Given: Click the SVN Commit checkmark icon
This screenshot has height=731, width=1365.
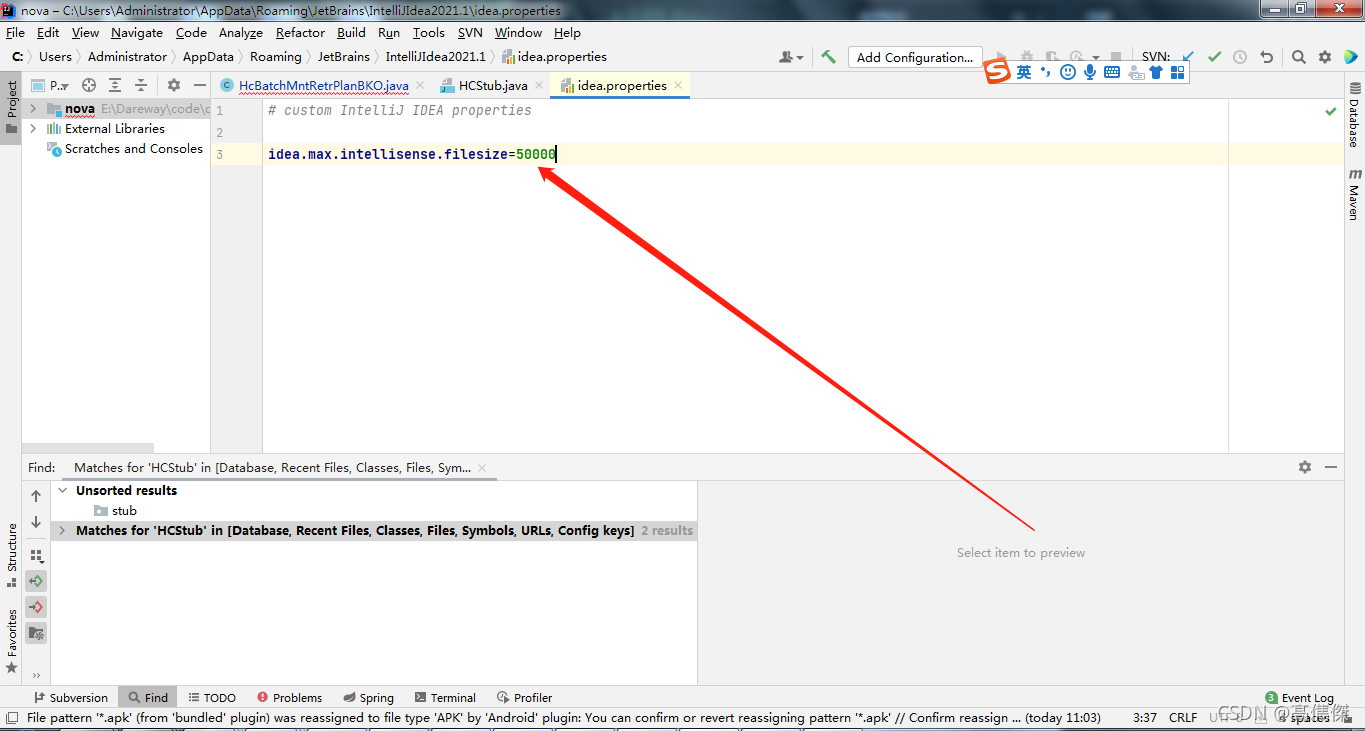Looking at the screenshot, I should click(1214, 57).
